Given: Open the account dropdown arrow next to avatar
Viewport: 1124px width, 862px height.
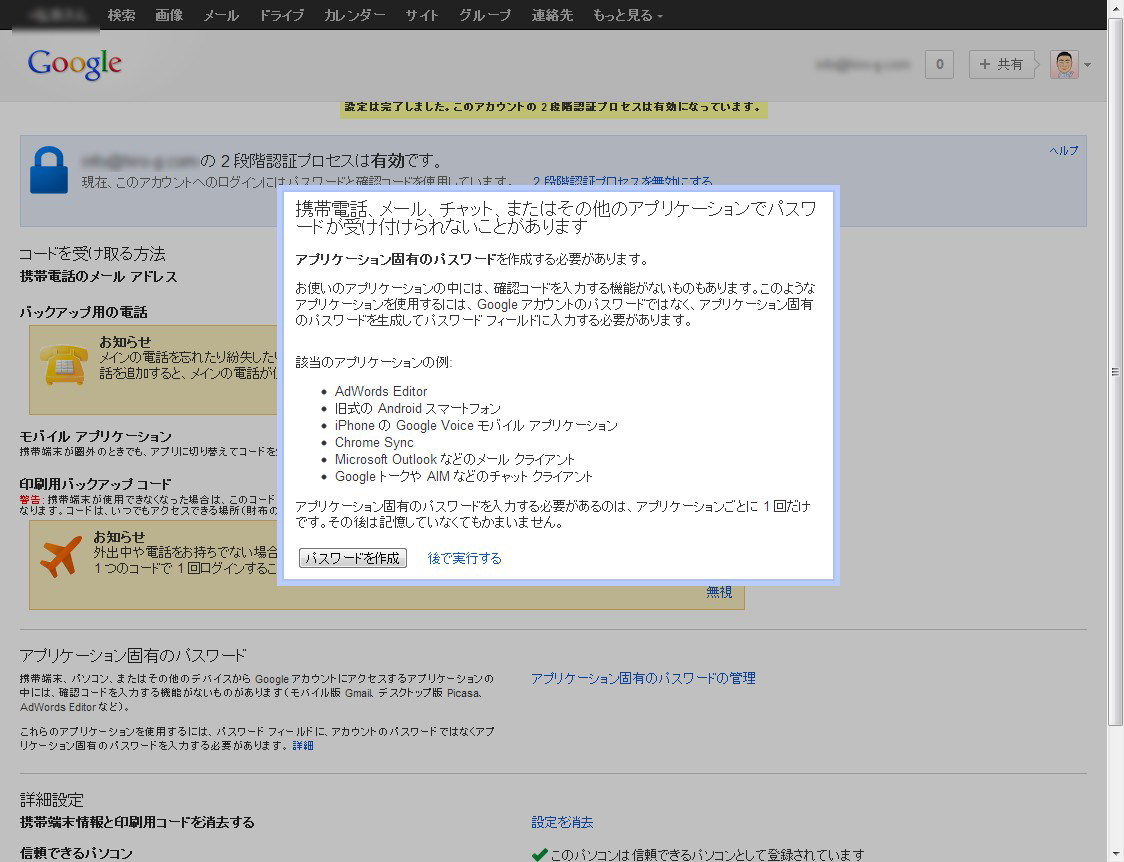Looking at the screenshot, I should [1087, 65].
